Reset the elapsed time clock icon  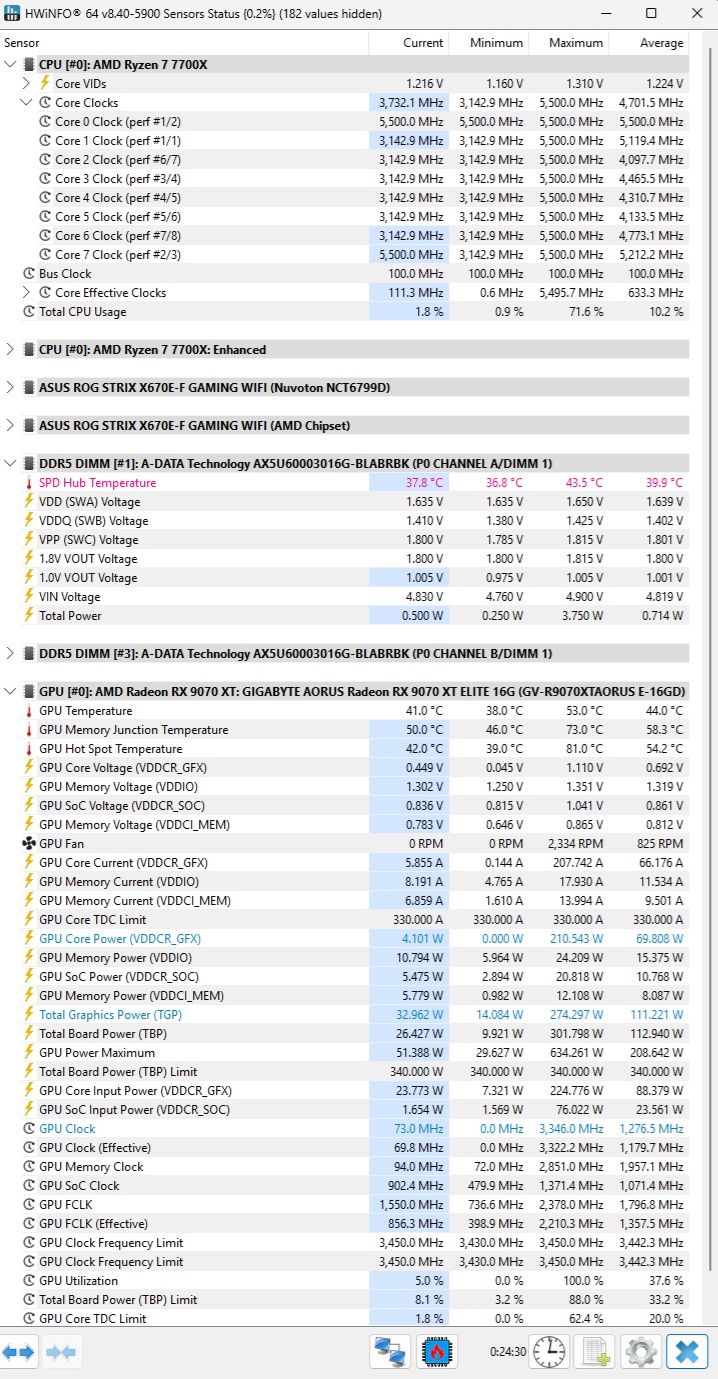pyautogui.click(x=549, y=1352)
